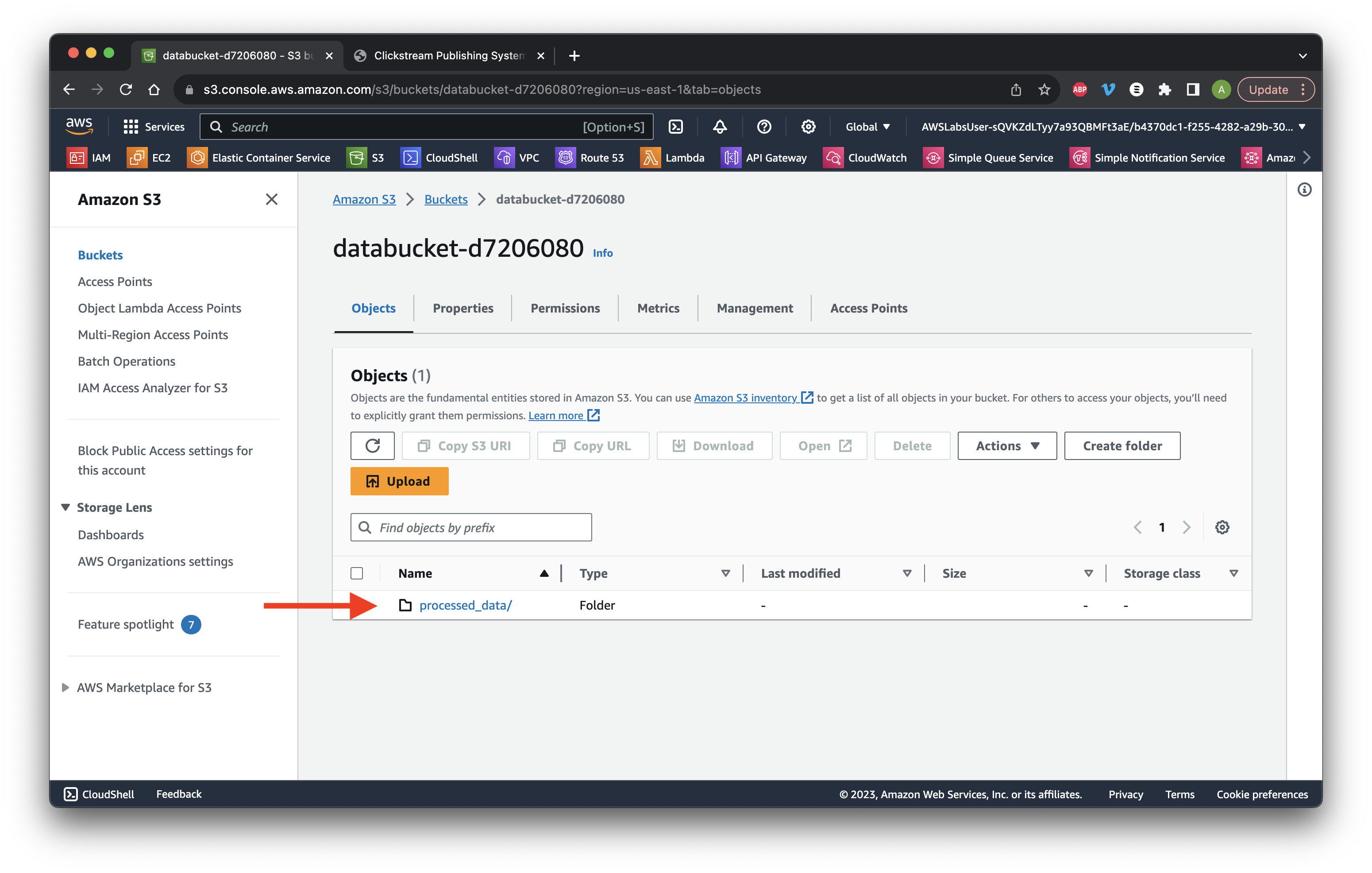Collapse the Storage Lens section
The image size is (1372, 873).
point(66,507)
